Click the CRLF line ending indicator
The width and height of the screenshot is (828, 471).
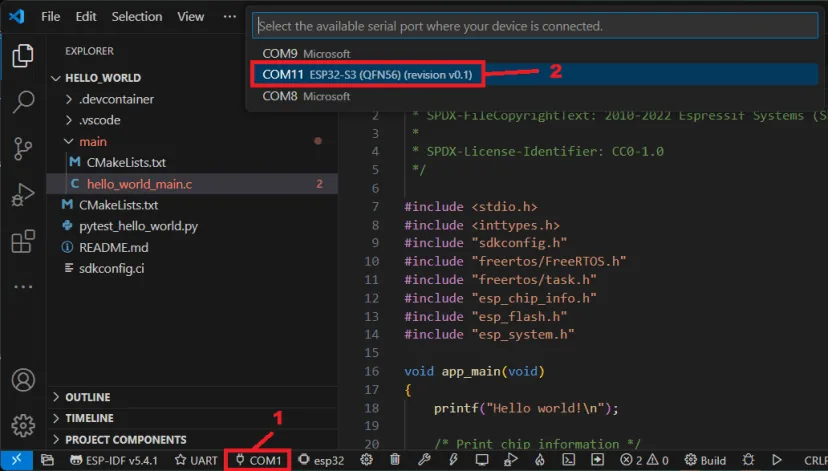pyautogui.click(x=815, y=460)
